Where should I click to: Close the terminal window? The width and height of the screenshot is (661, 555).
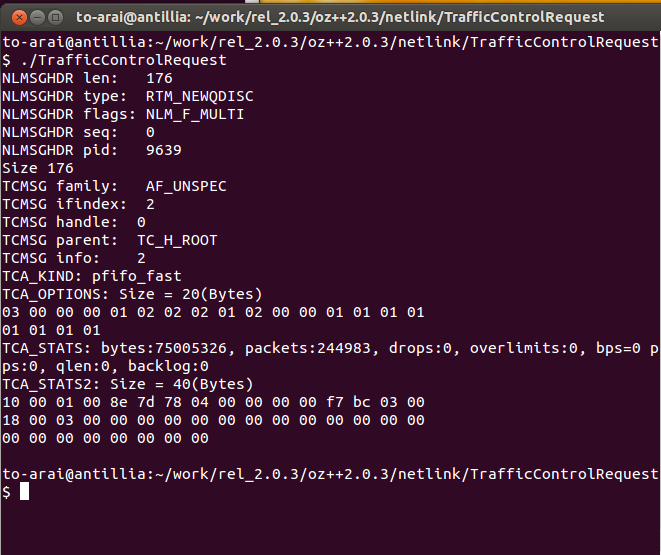tap(19, 18)
